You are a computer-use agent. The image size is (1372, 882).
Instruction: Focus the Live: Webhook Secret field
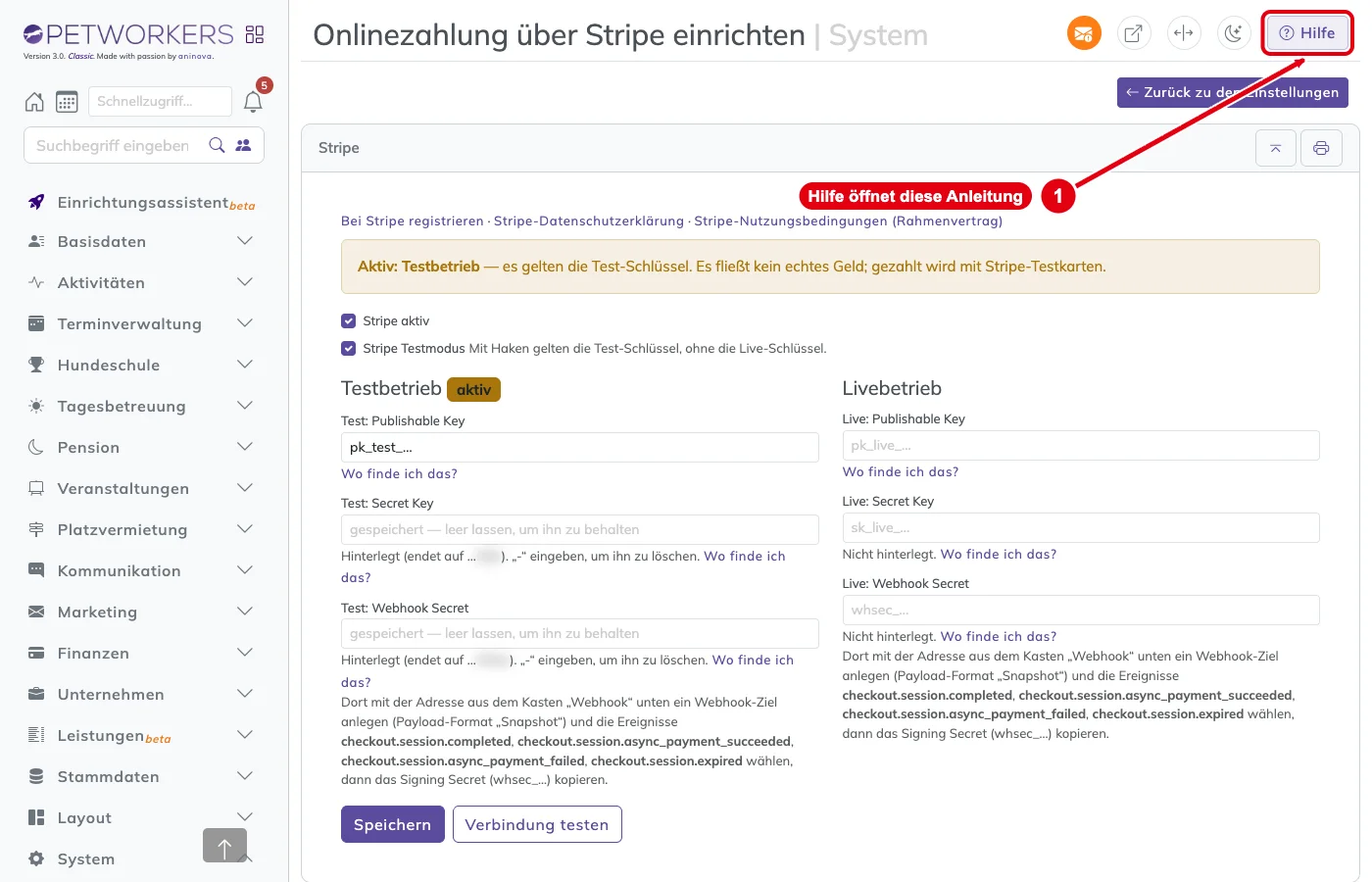click(x=1081, y=610)
